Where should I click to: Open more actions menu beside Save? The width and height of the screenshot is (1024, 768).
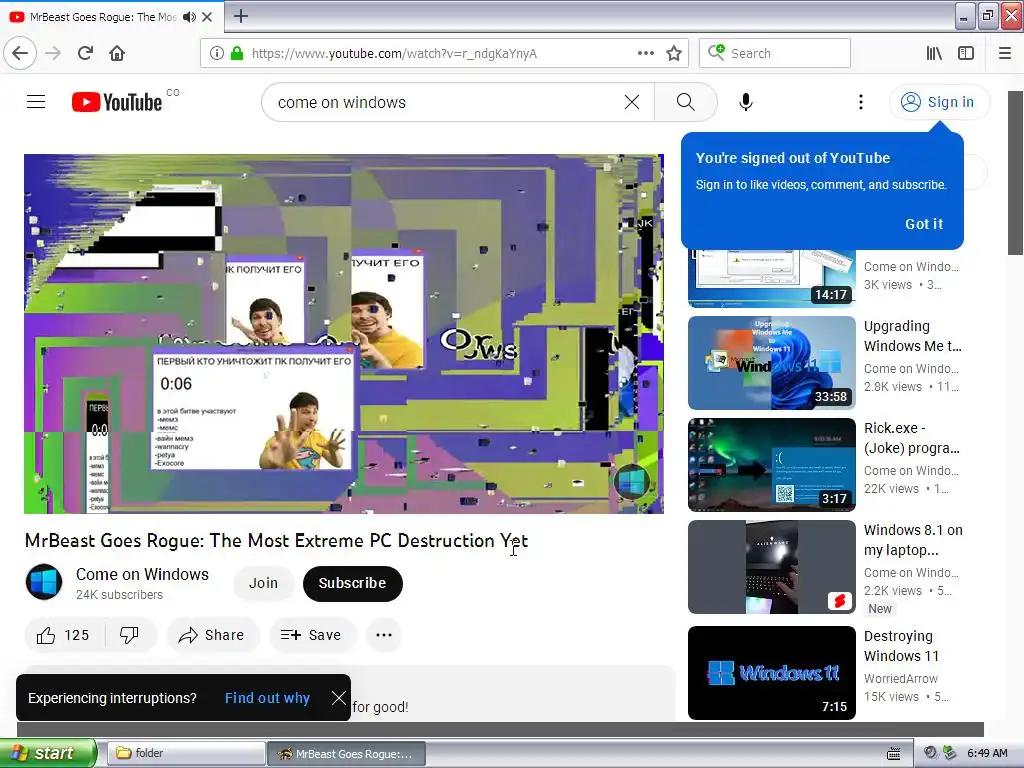[384, 635]
